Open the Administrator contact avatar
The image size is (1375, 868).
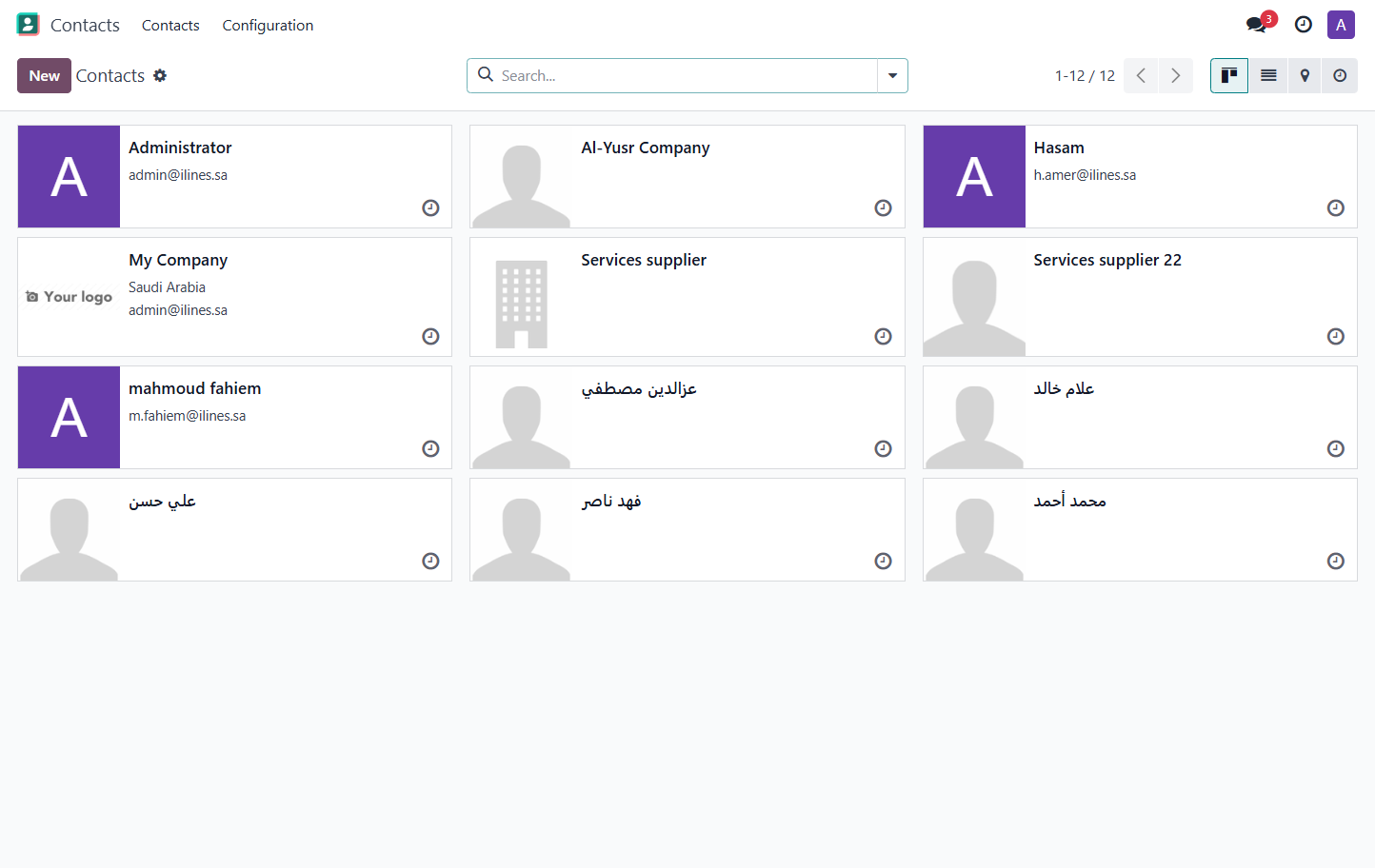pyautogui.click(x=69, y=176)
